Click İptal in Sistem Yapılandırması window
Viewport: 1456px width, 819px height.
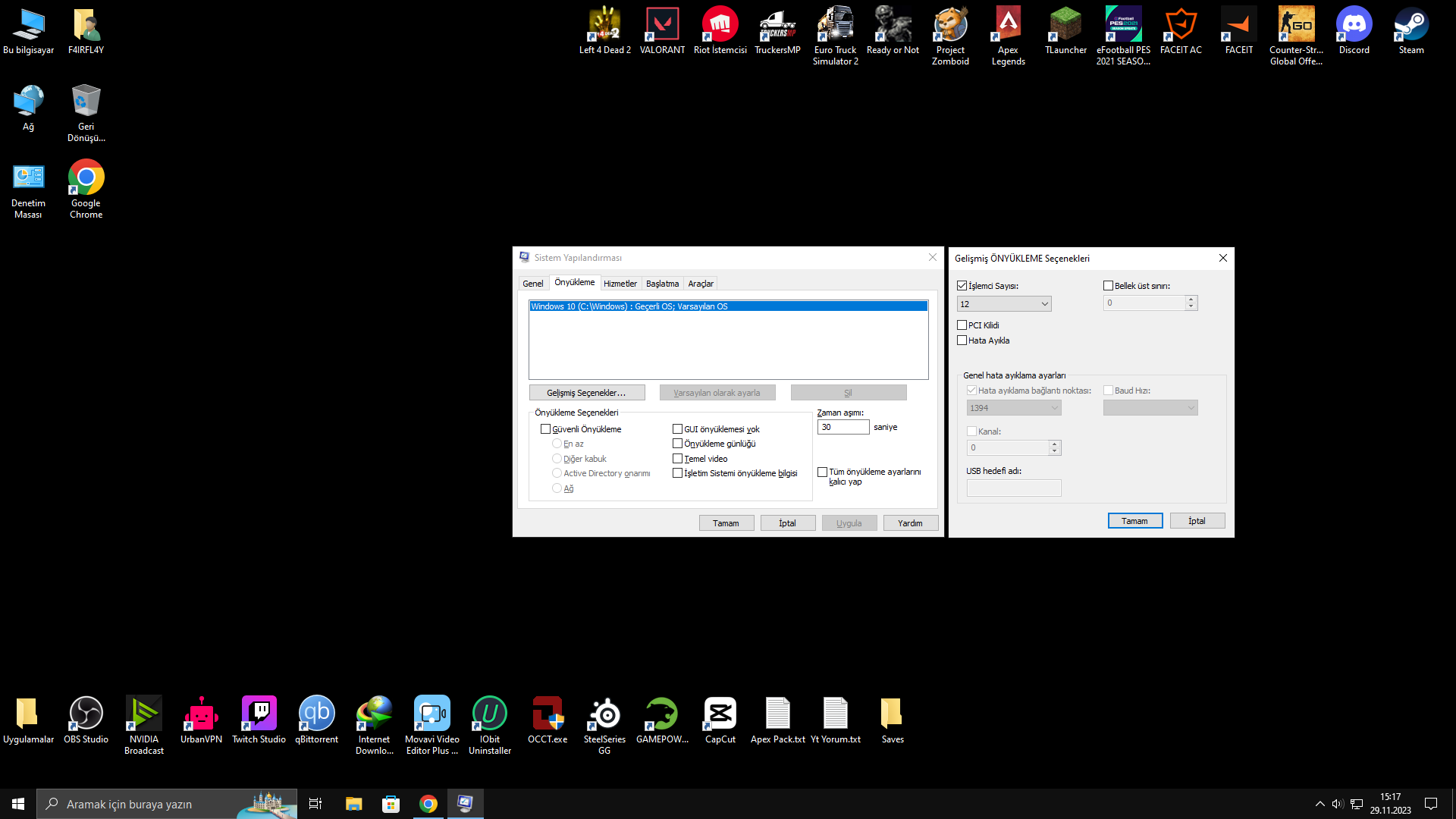click(x=788, y=523)
